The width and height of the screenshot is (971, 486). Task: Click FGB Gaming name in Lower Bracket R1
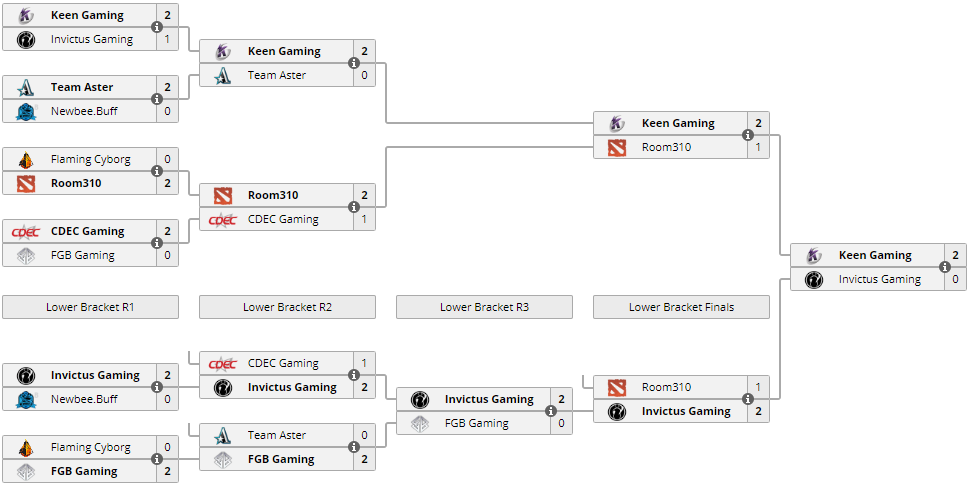click(x=84, y=471)
